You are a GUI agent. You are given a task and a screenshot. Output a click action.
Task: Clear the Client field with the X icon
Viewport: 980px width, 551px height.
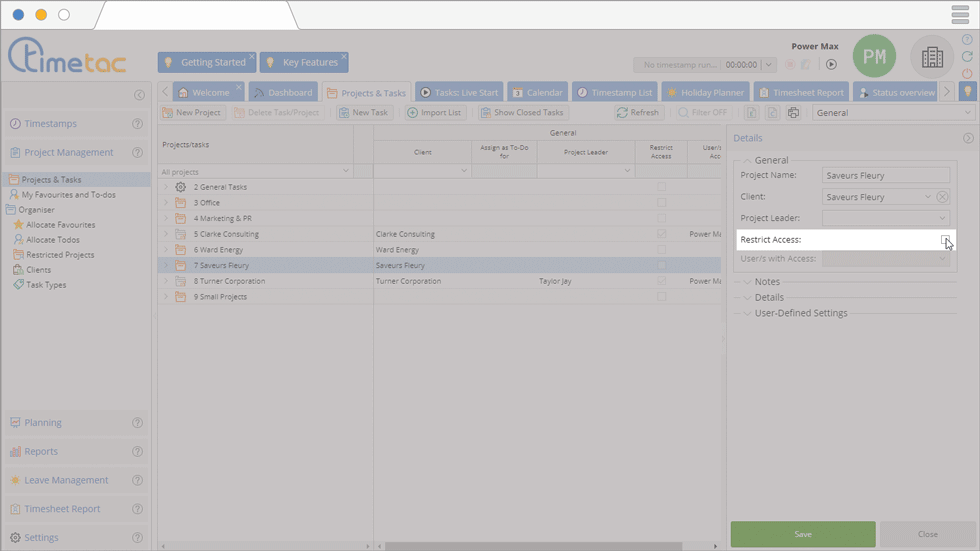[942, 197]
